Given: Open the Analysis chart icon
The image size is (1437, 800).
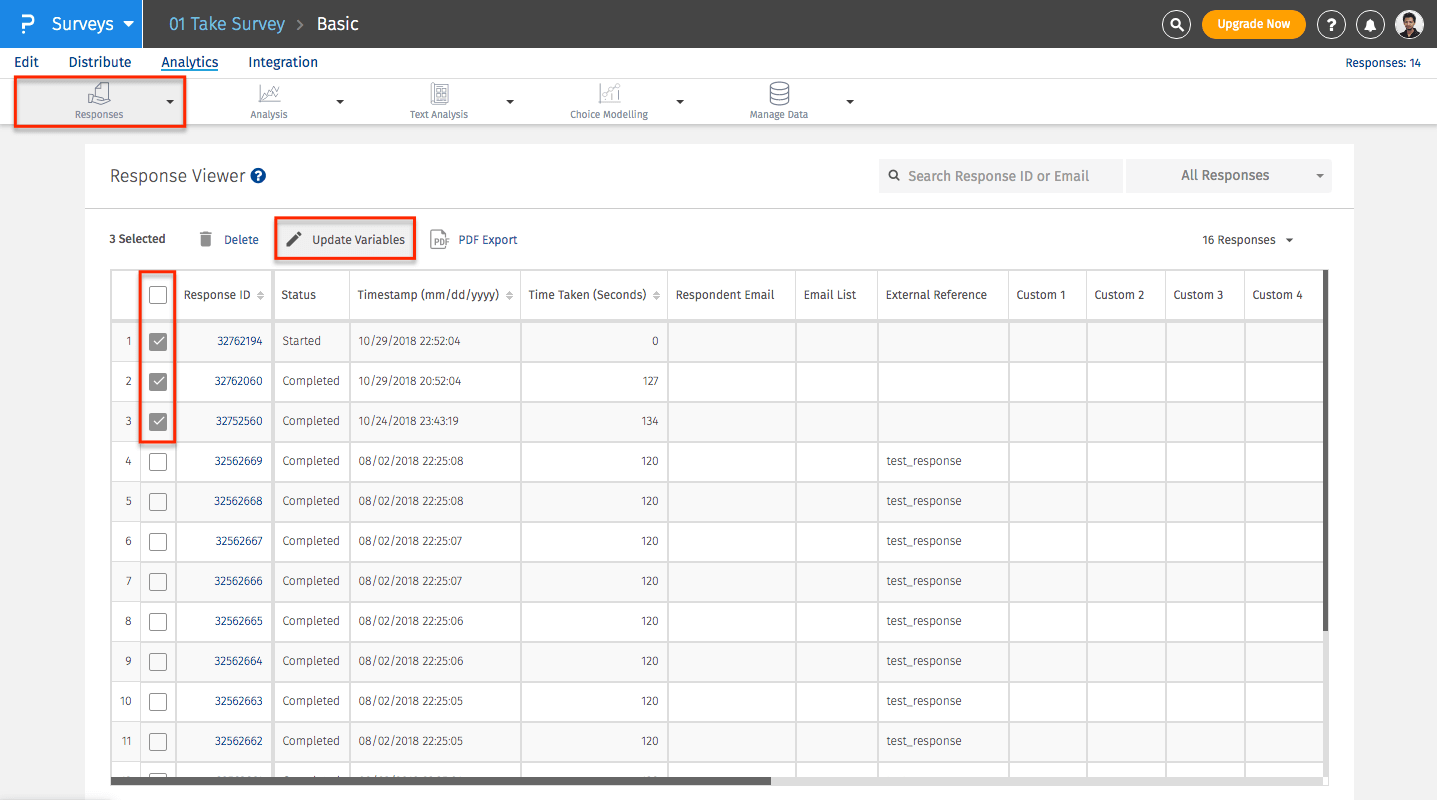Looking at the screenshot, I should click(x=269, y=94).
